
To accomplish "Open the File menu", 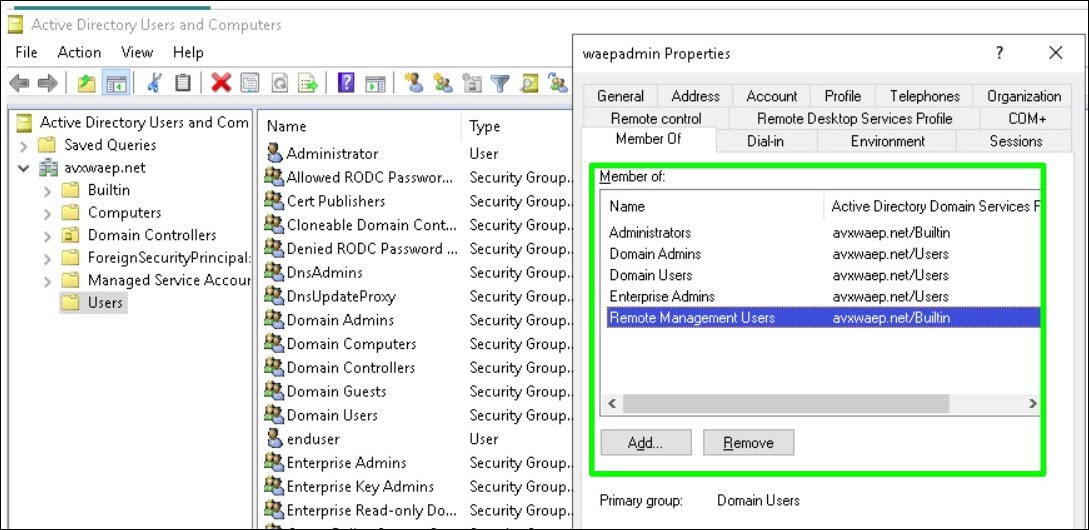I will pyautogui.click(x=26, y=52).
